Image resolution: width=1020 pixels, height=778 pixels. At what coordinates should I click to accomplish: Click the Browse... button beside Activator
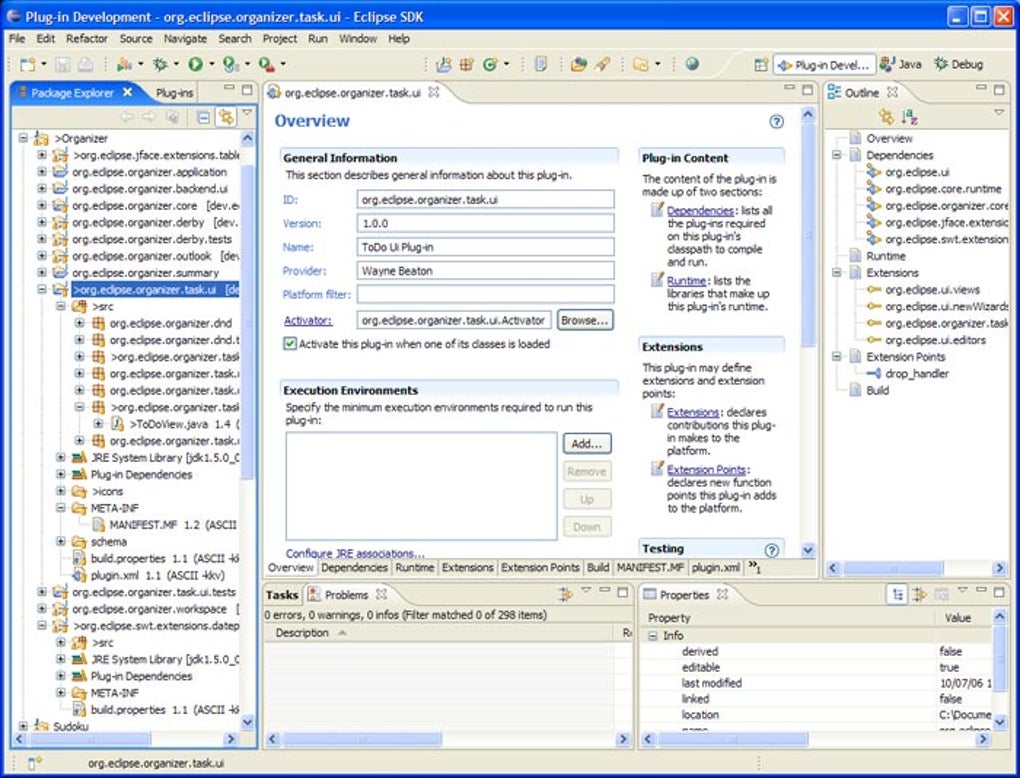584,320
